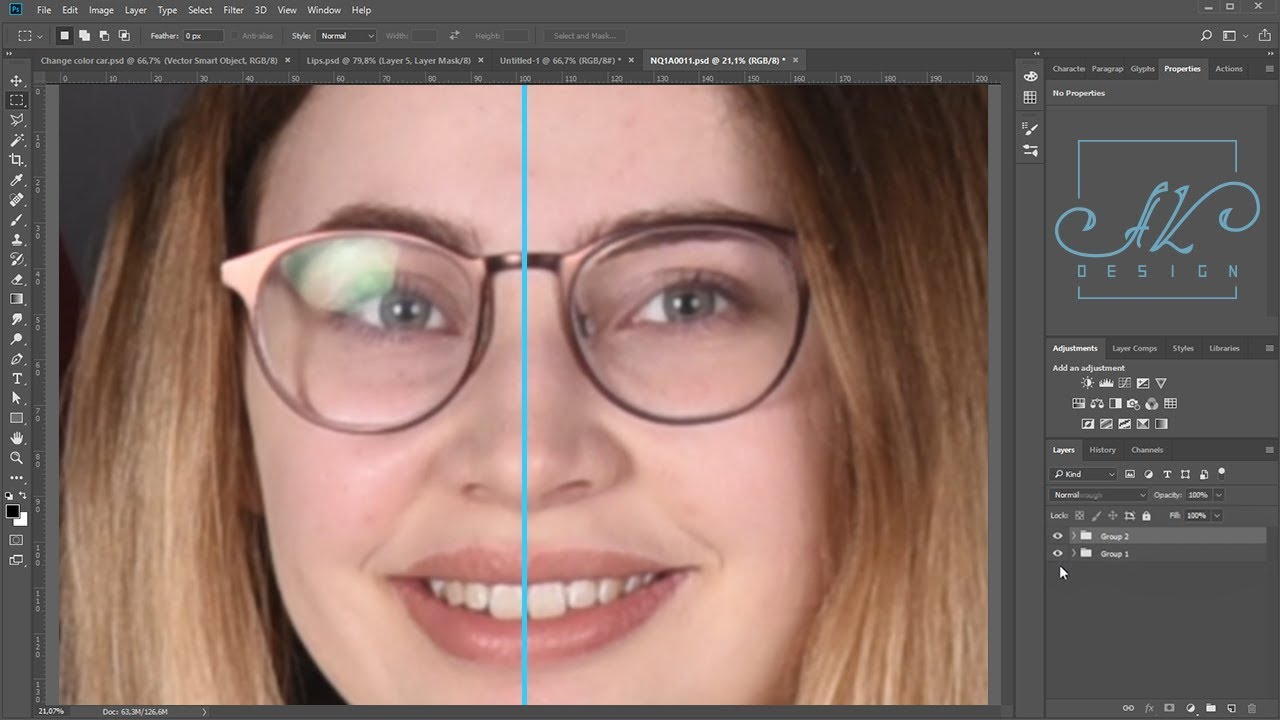
Task: Switch to the Actions tab
Action: (x=1229, y=69)
